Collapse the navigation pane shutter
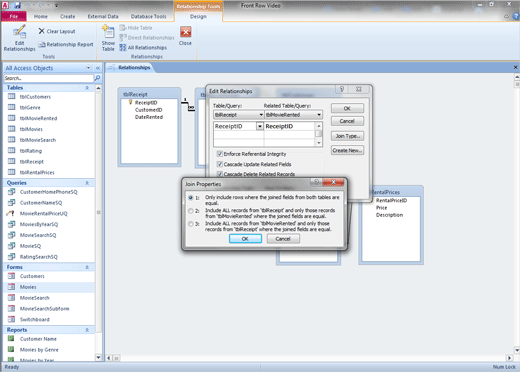 pos(98,68)
